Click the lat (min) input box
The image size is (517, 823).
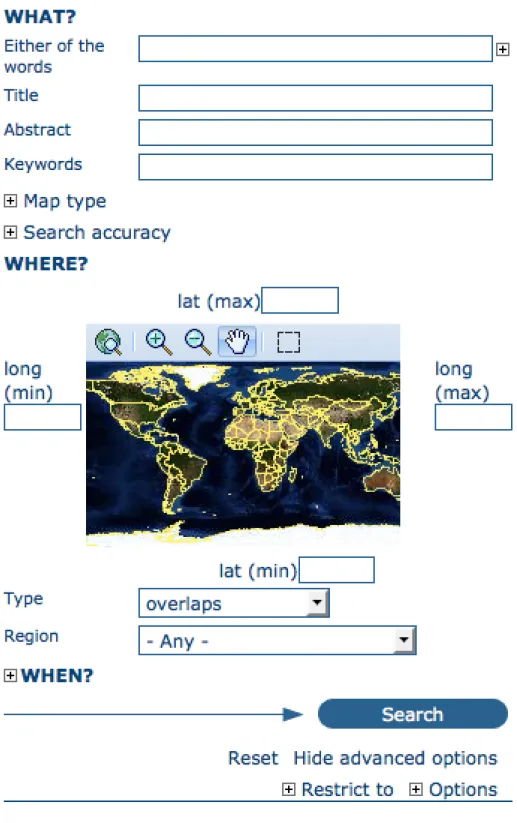[336, 570]
